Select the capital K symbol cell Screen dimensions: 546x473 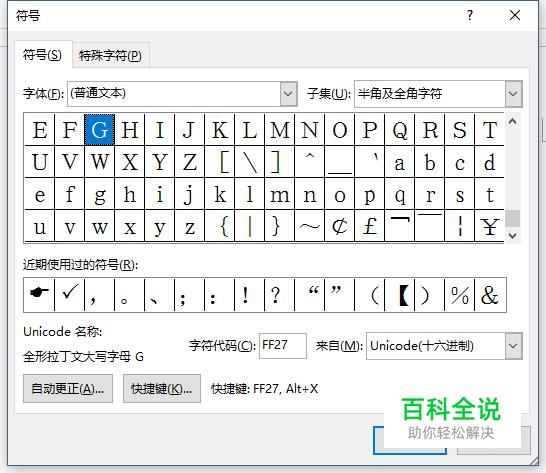pyautogui.click(x=219, y=130)
